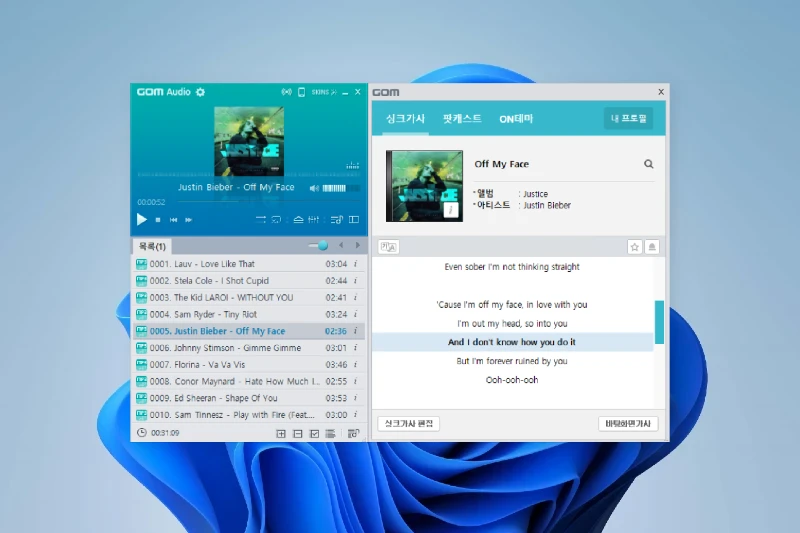Select track 0009 Ed Sheeran - Shape Of You
Image resolution: width=800 pixels, height=533 pixels.
(x=248, y=398)
